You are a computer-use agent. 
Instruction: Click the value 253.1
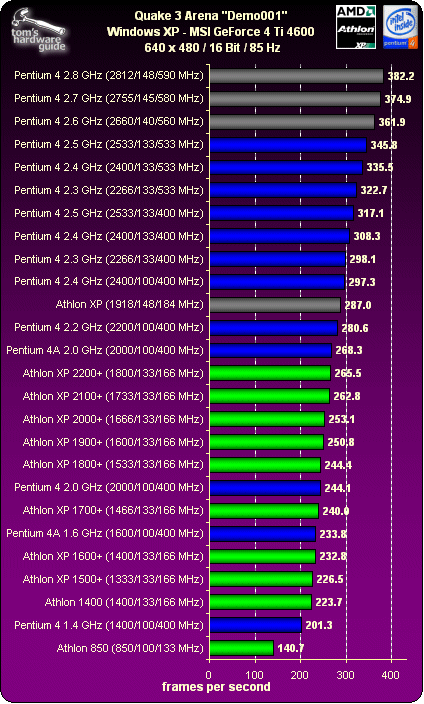pos(341,419)
